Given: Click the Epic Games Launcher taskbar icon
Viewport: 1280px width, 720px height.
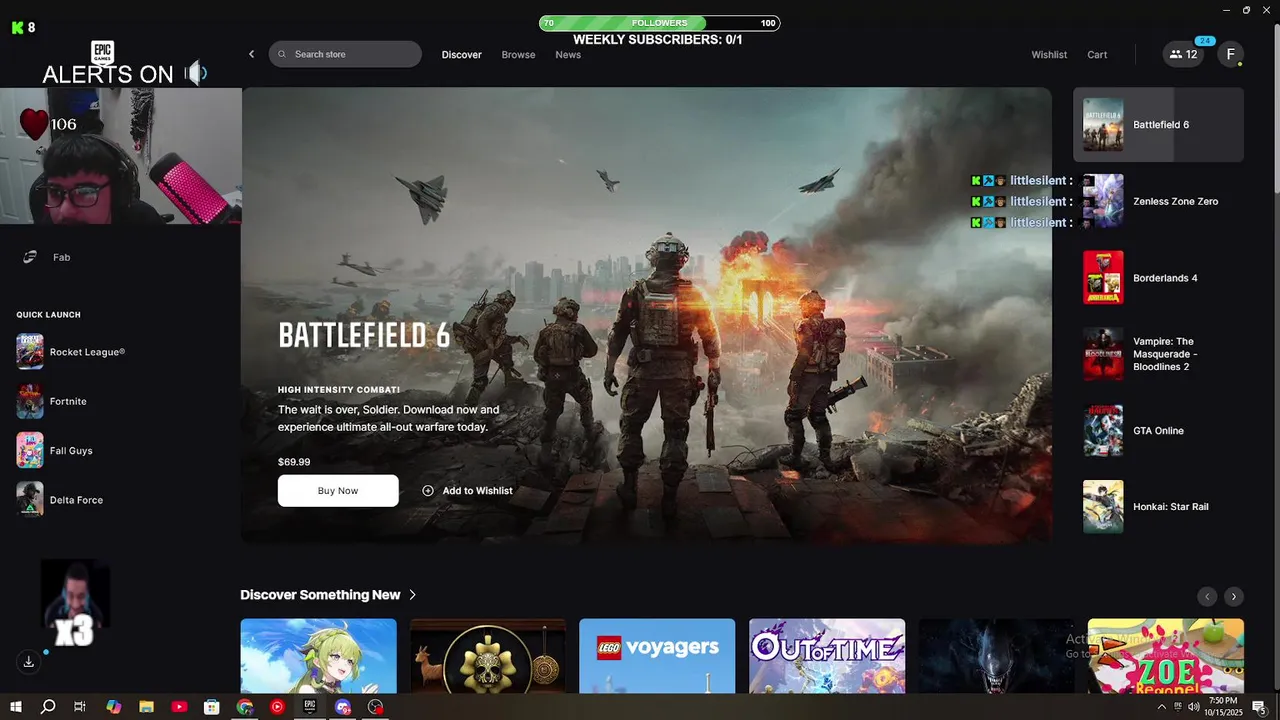Looking at the screenshot, I should (310, 707).
